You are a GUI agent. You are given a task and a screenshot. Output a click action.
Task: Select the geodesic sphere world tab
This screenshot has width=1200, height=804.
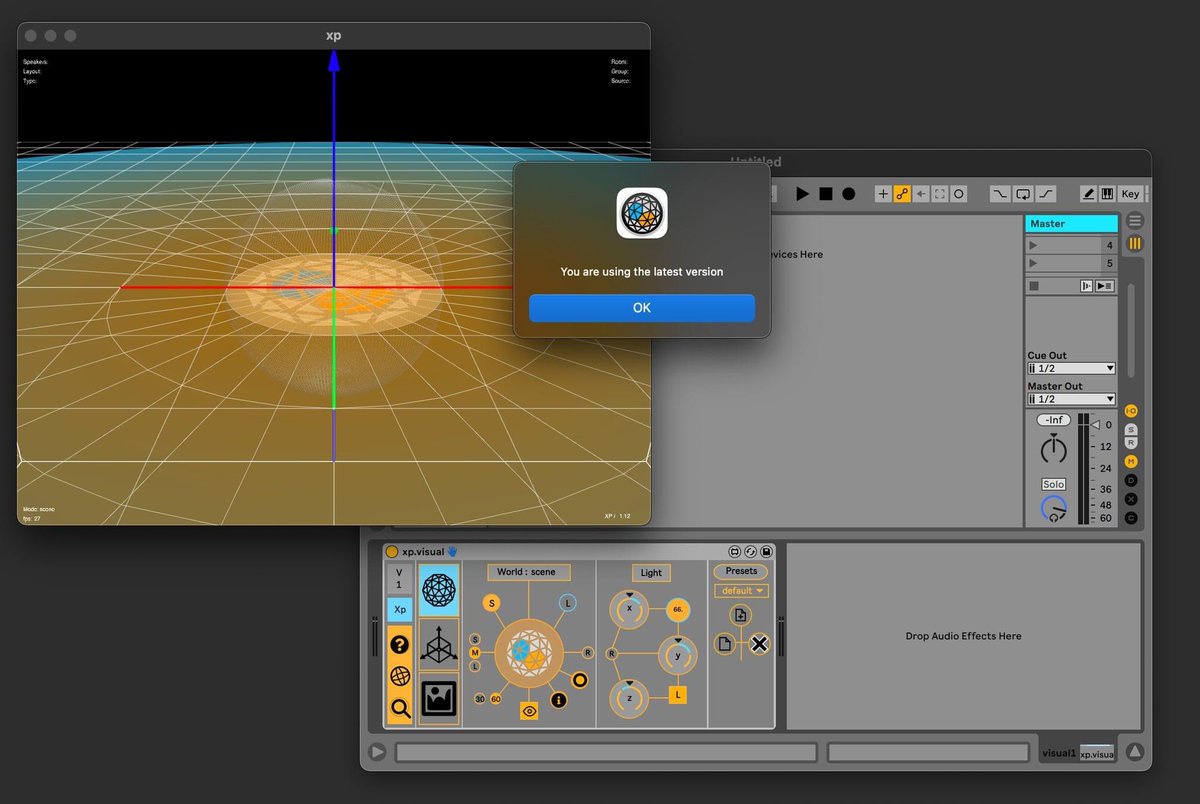point(439,590)
